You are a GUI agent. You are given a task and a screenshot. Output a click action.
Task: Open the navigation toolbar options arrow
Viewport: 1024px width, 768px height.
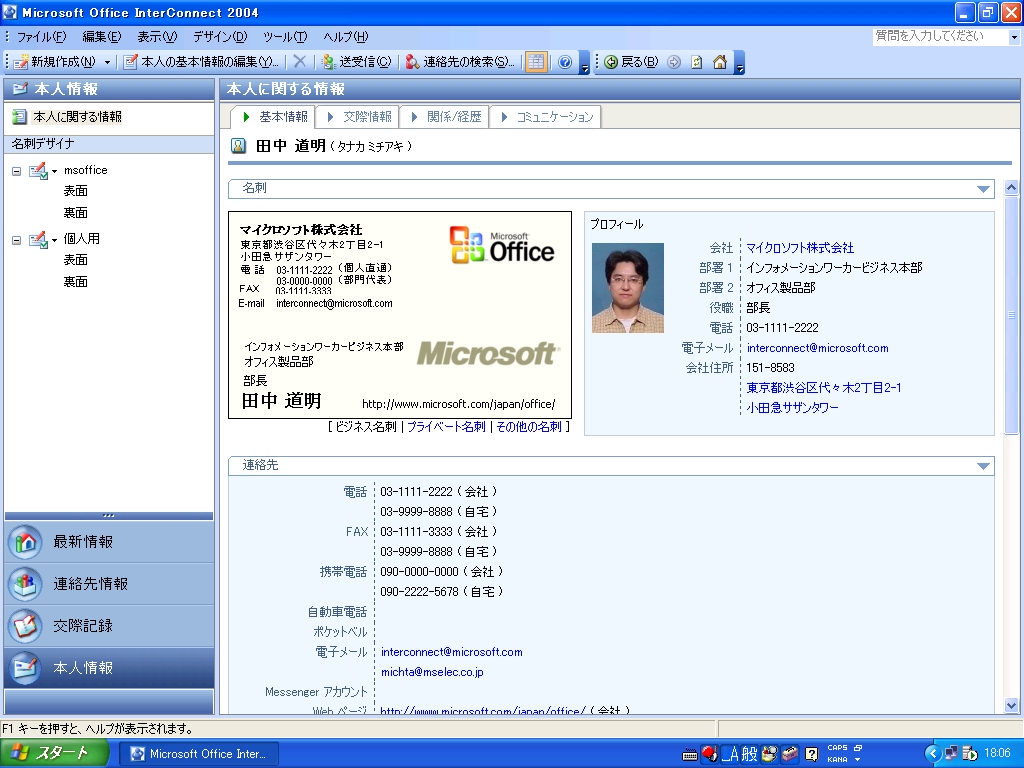(739, 63)
